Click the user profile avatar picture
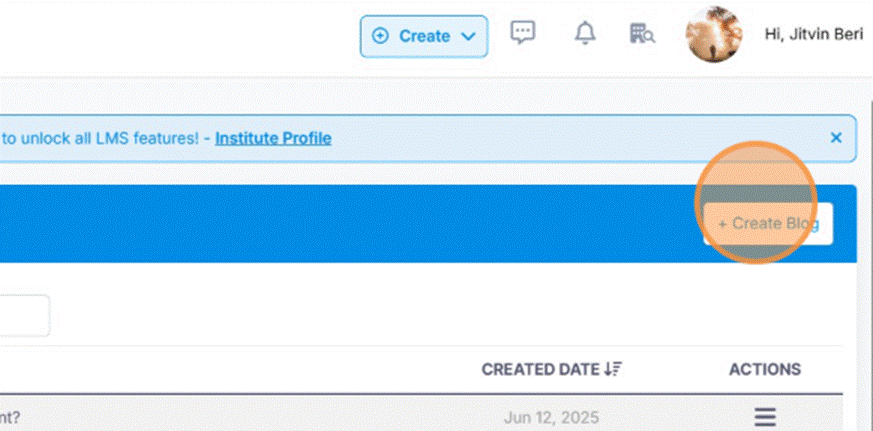Viewport: 873px width, 431px height. pos(713,34)
